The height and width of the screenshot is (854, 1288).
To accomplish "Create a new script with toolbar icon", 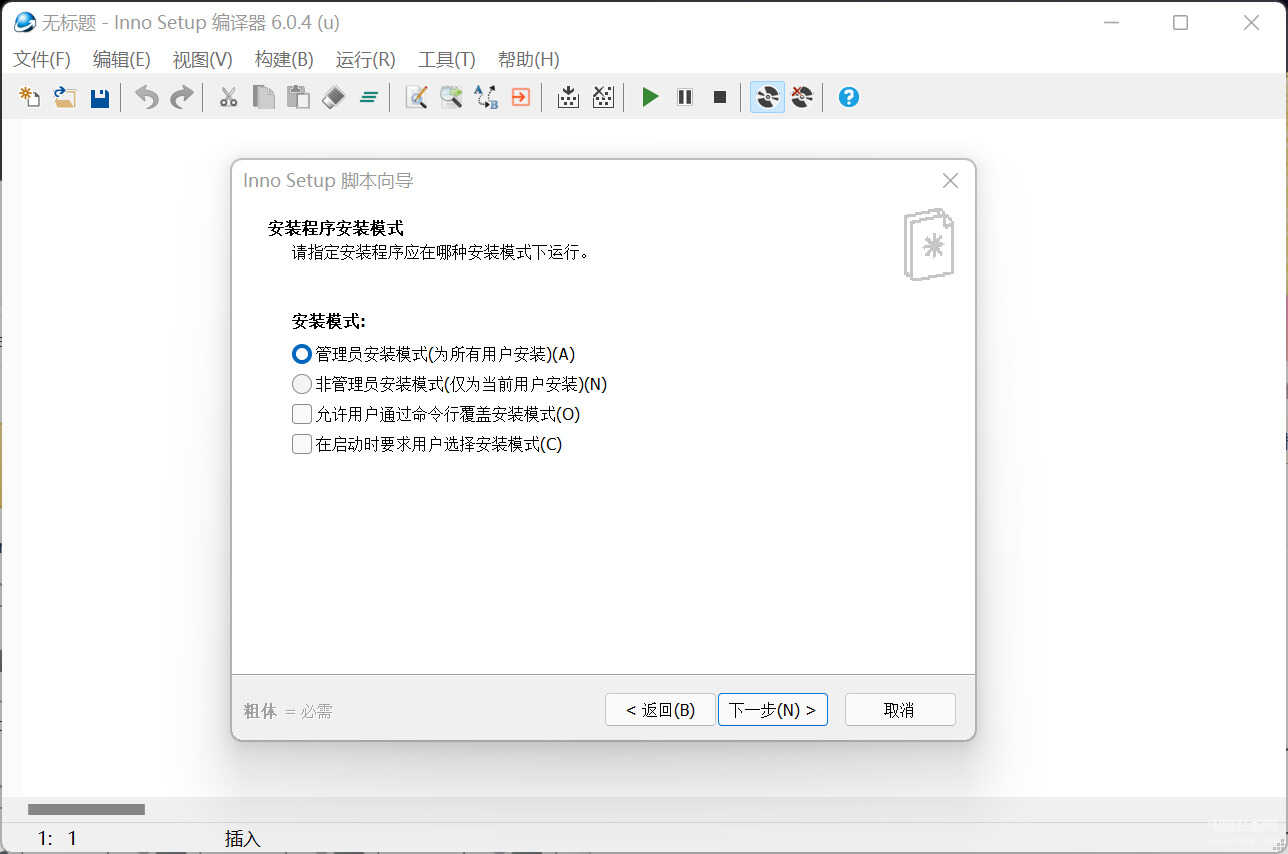I will click(30, 97).
